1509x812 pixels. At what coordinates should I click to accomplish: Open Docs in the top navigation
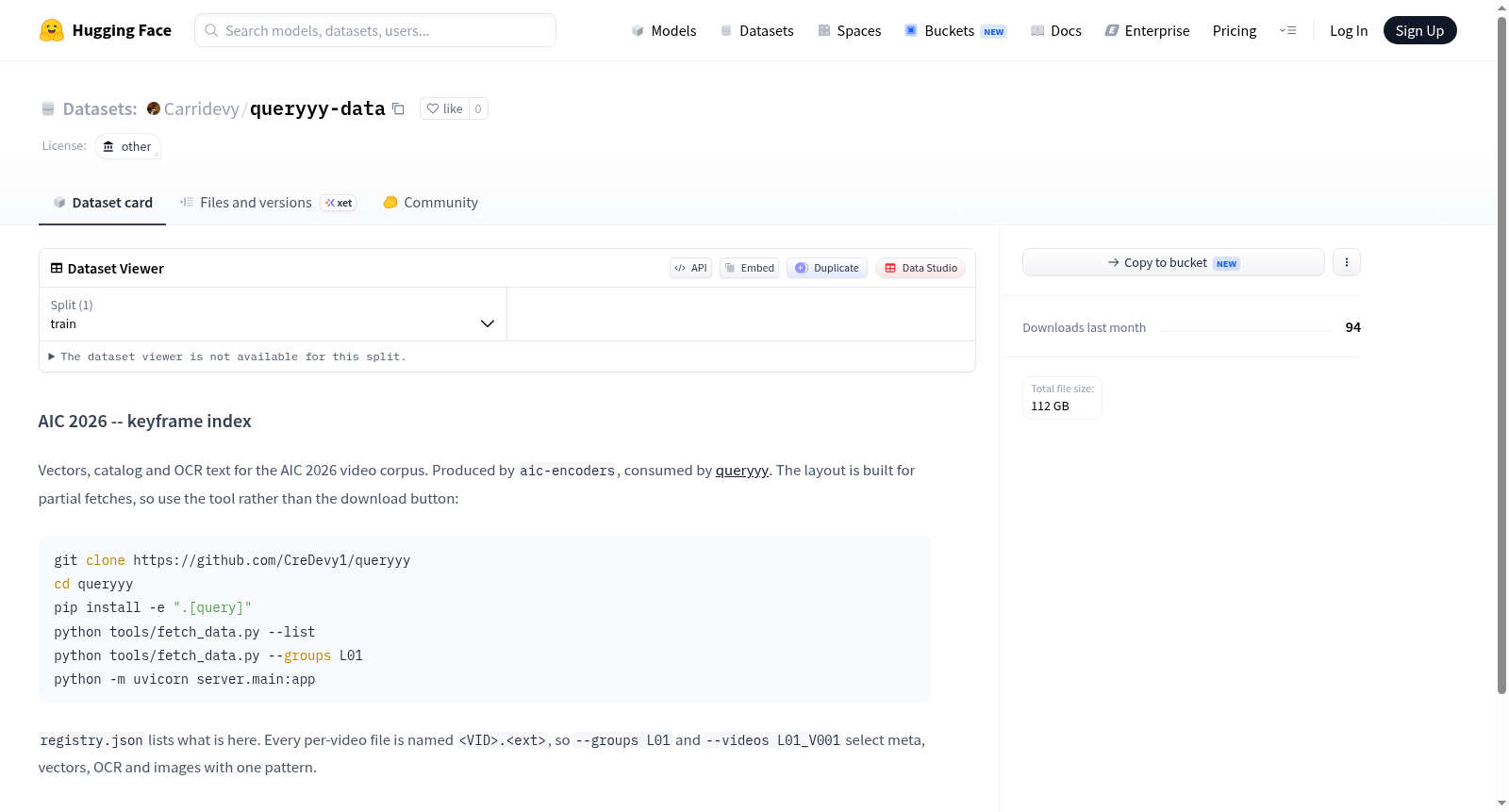click(x=1055, y=30)
